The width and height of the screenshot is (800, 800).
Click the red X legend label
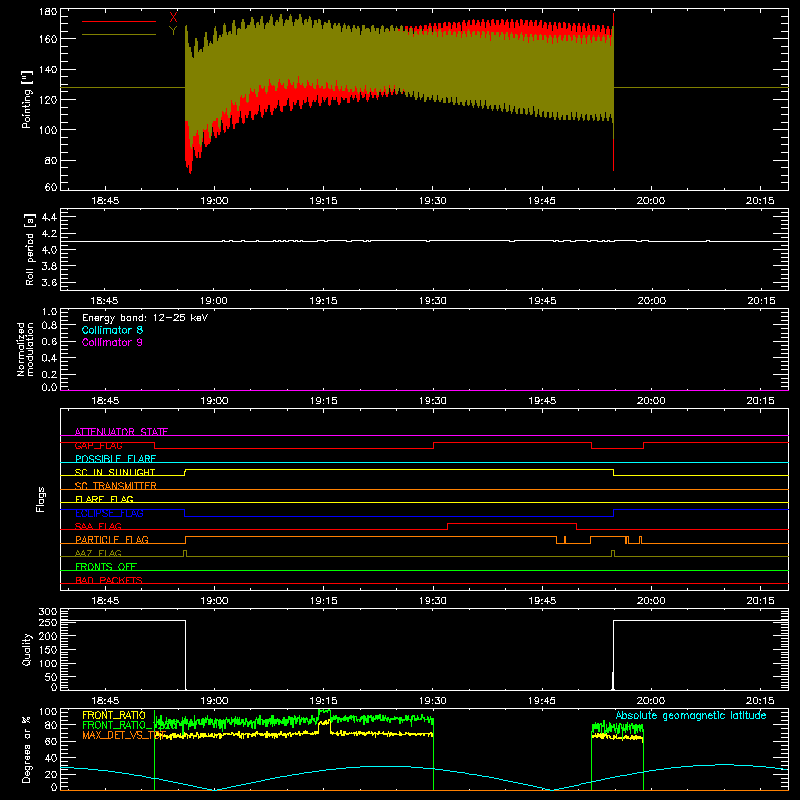[x=173, y=17]
